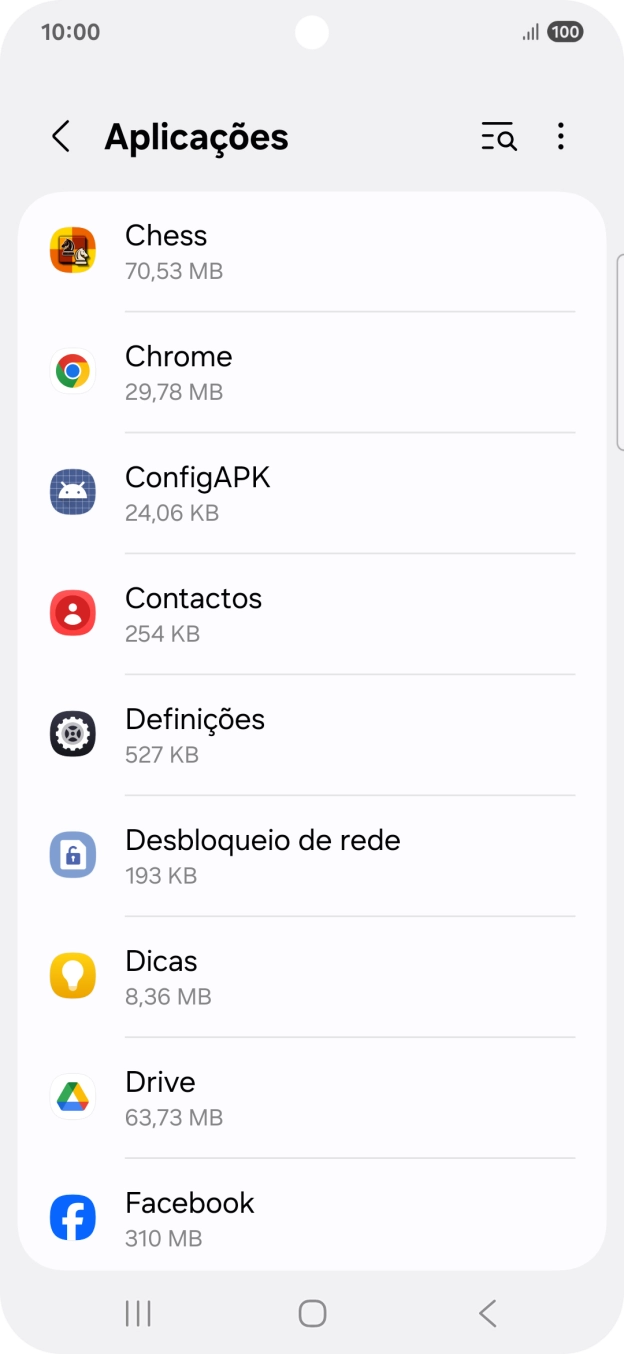Image resolution: width=624 pixels, height=1354 pixels.
Task: Tap the Facebook app icon
Action: coord(72,1217)
